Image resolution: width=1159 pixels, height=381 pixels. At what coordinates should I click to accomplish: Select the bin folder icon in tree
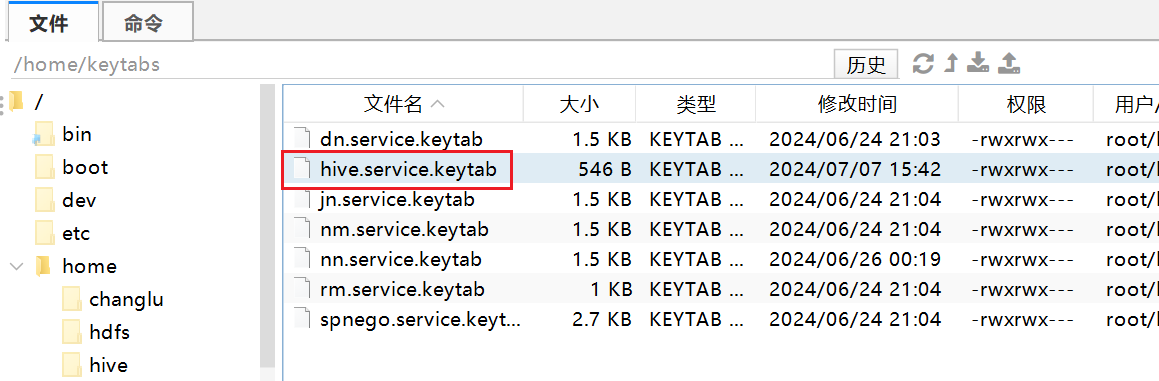tap(44, 135)
